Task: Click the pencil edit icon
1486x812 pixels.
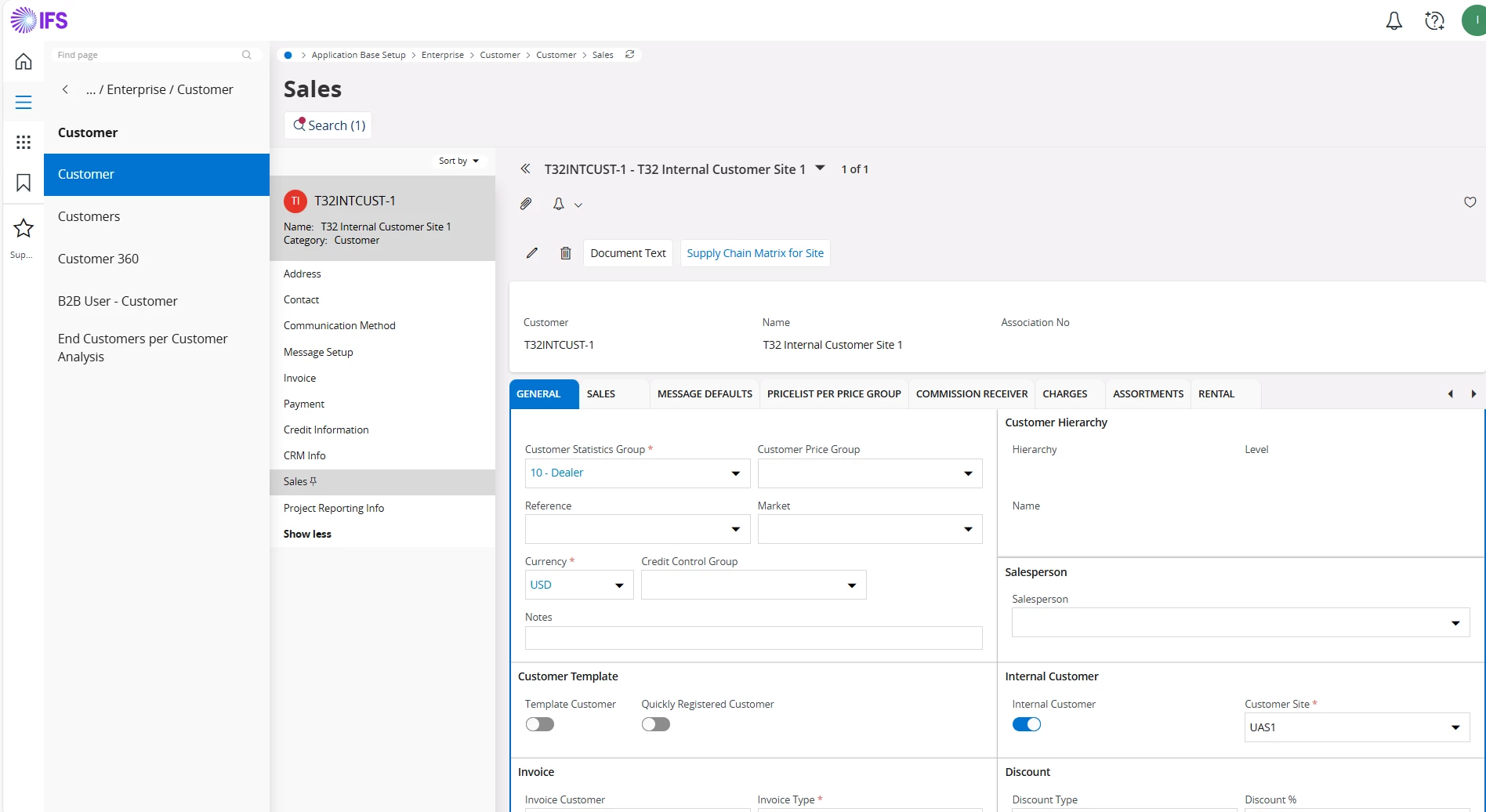Action: point(532,253)
